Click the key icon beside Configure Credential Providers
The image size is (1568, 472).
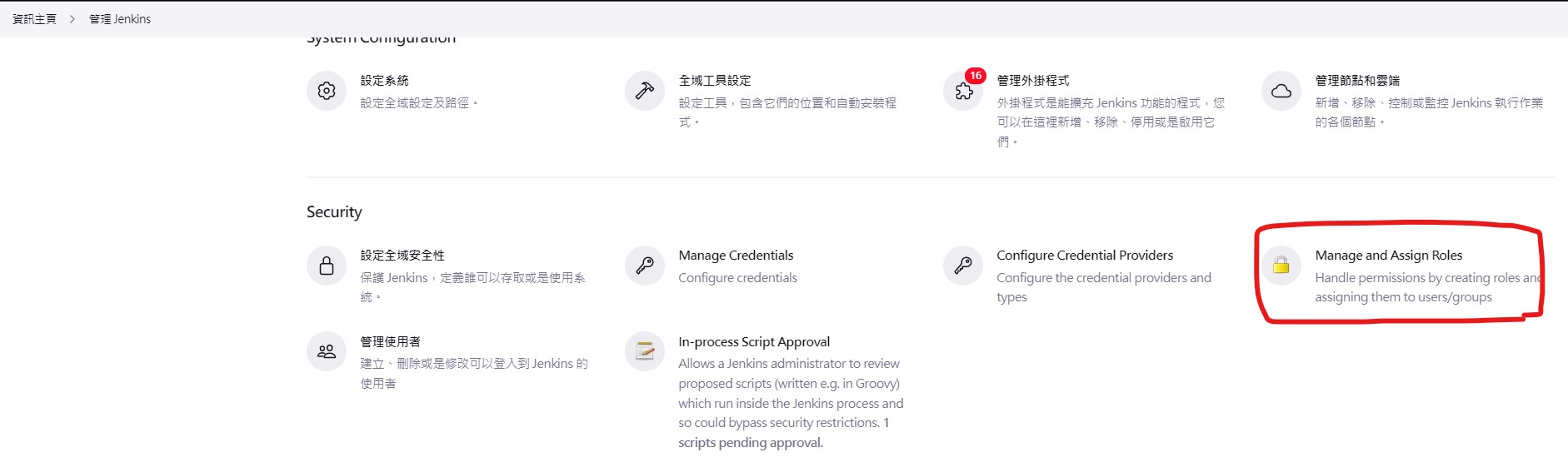pyautogui.click(x=963, y=266)
